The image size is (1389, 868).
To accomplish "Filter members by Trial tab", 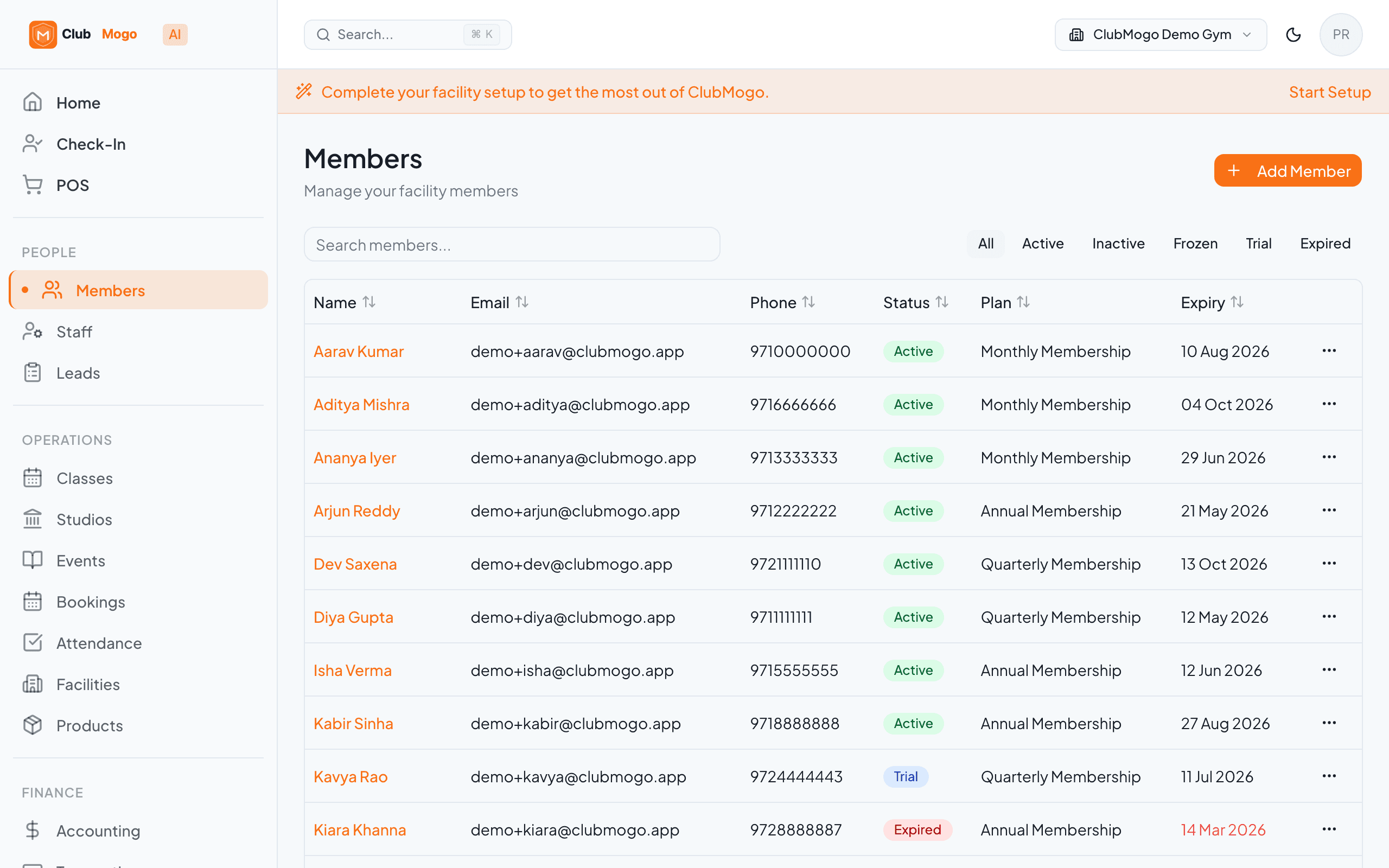I will 1258,244.
